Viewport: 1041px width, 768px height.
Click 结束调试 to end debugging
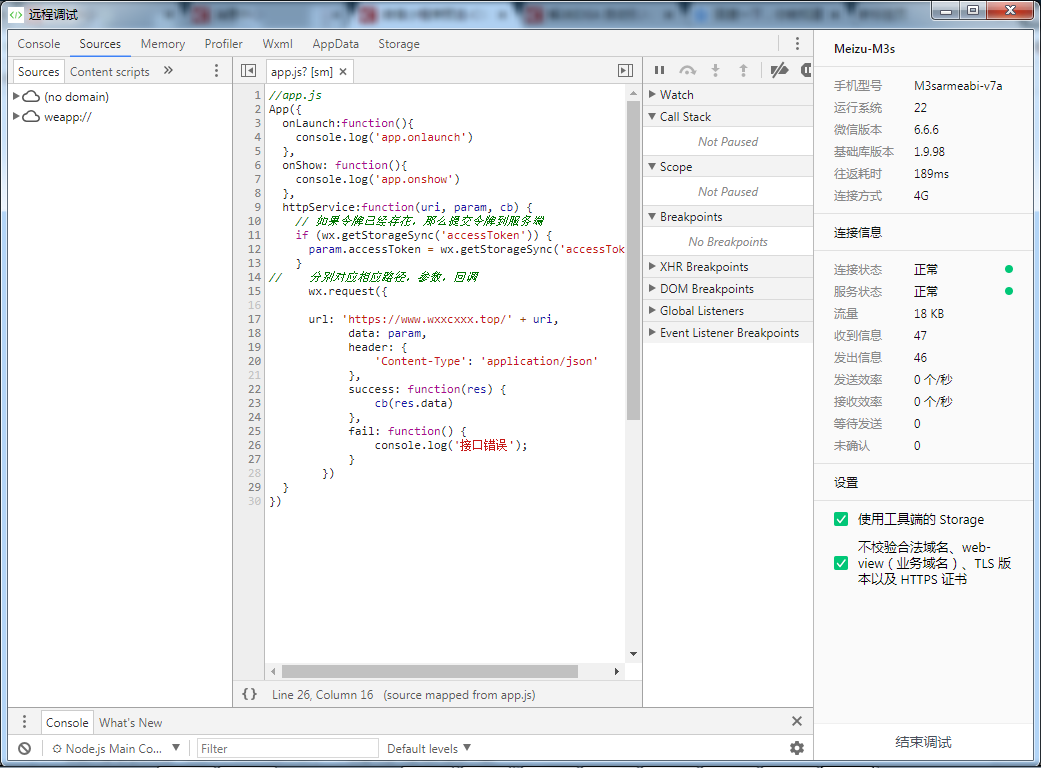[x=923, y=742]
